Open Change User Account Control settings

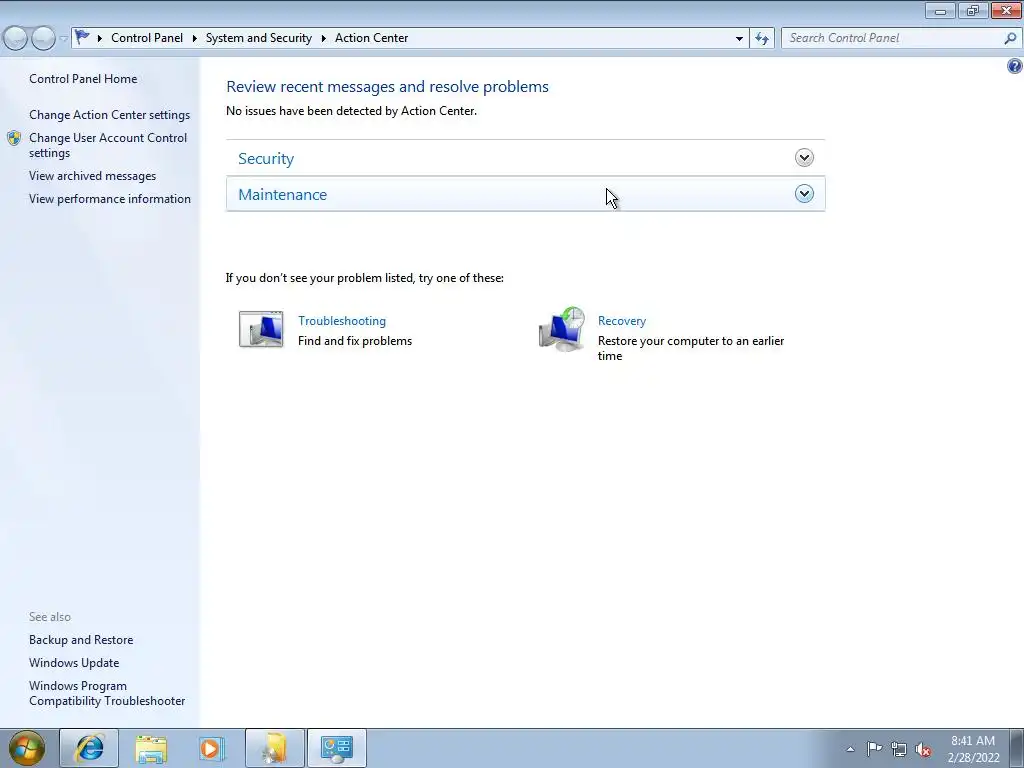(108, 146)
